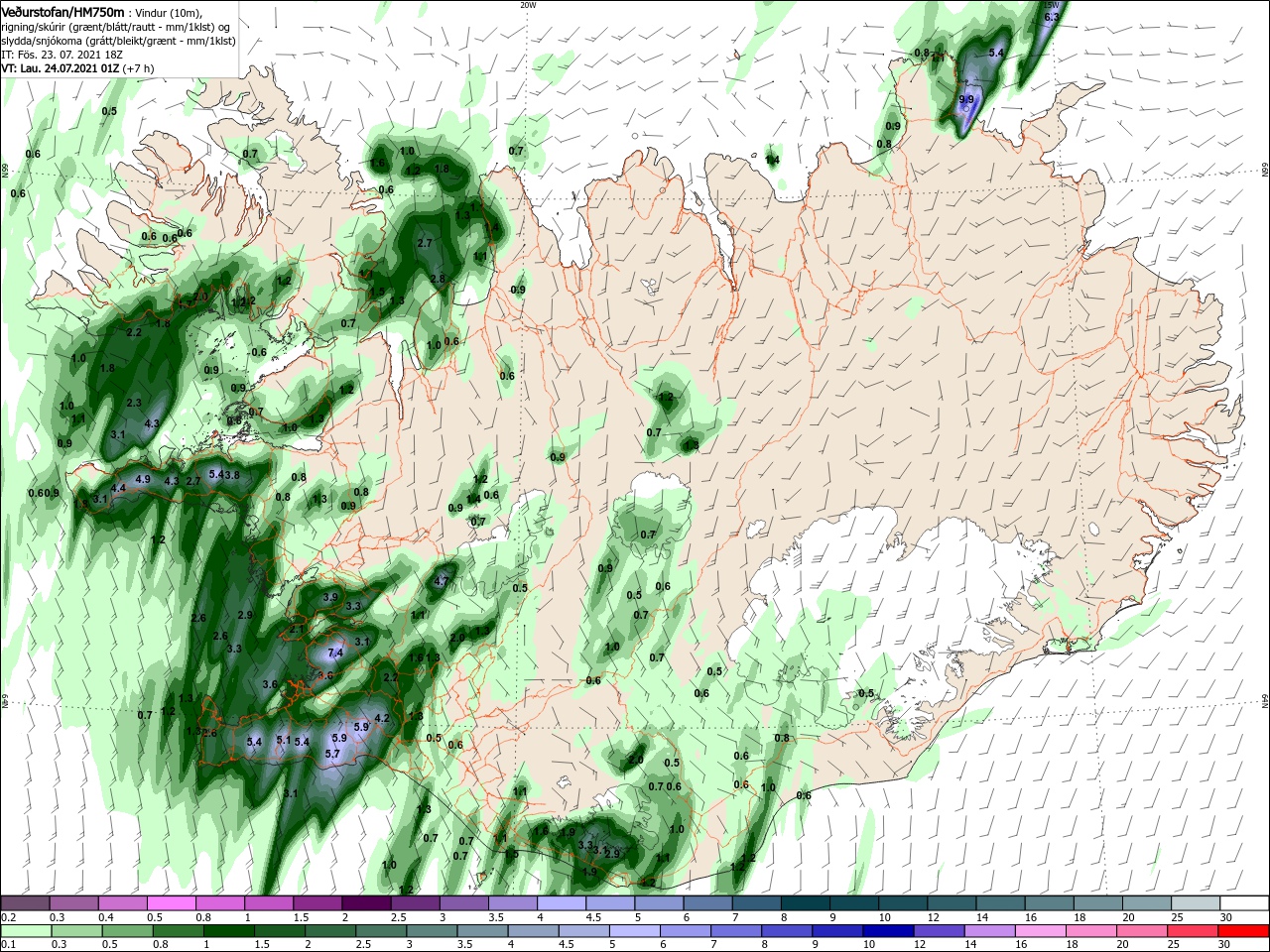Pick the white 30 swatch in the snow legend
This screenshot has width=1270, height=952.
pos(1243,903)
